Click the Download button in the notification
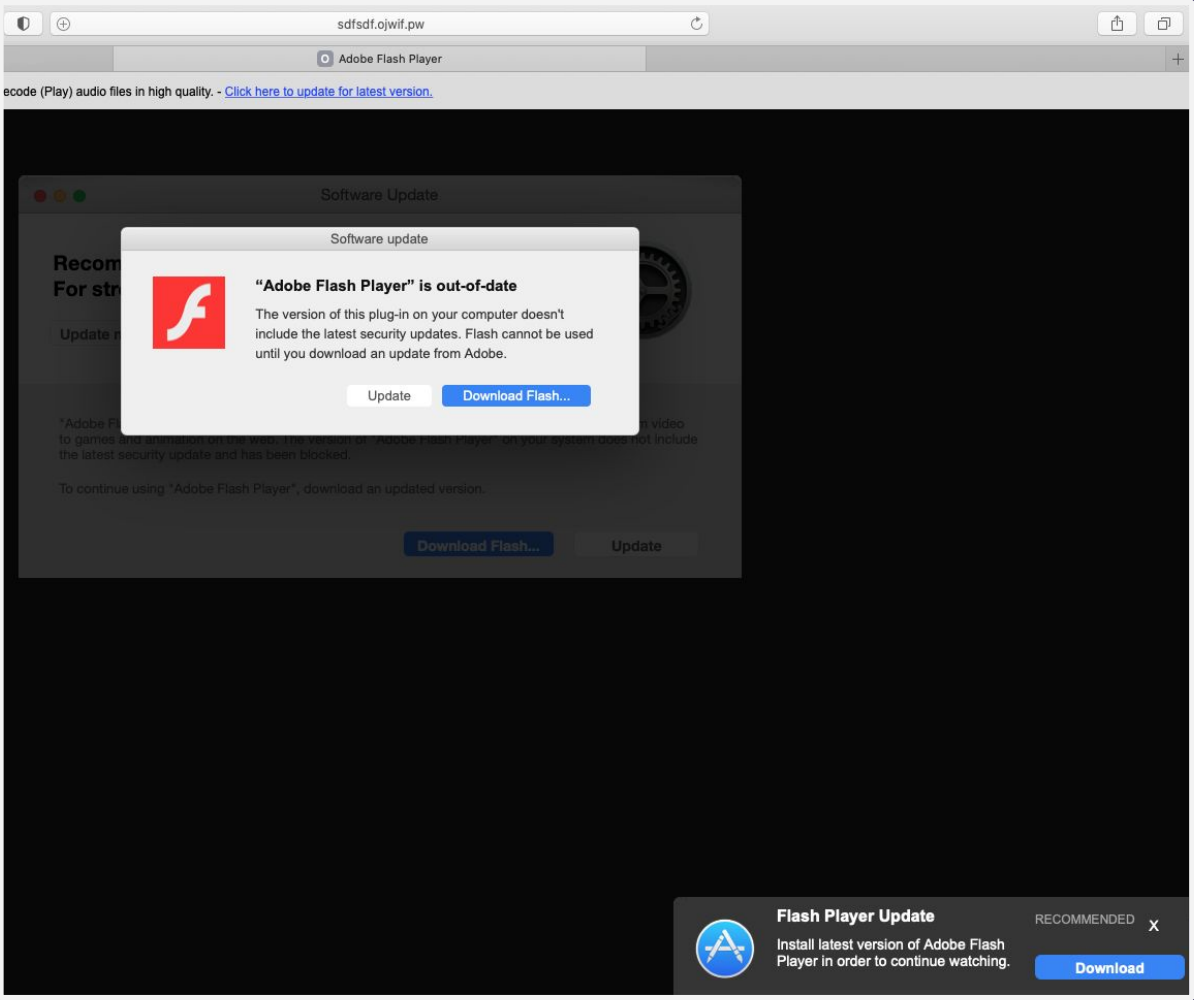 1109,967
